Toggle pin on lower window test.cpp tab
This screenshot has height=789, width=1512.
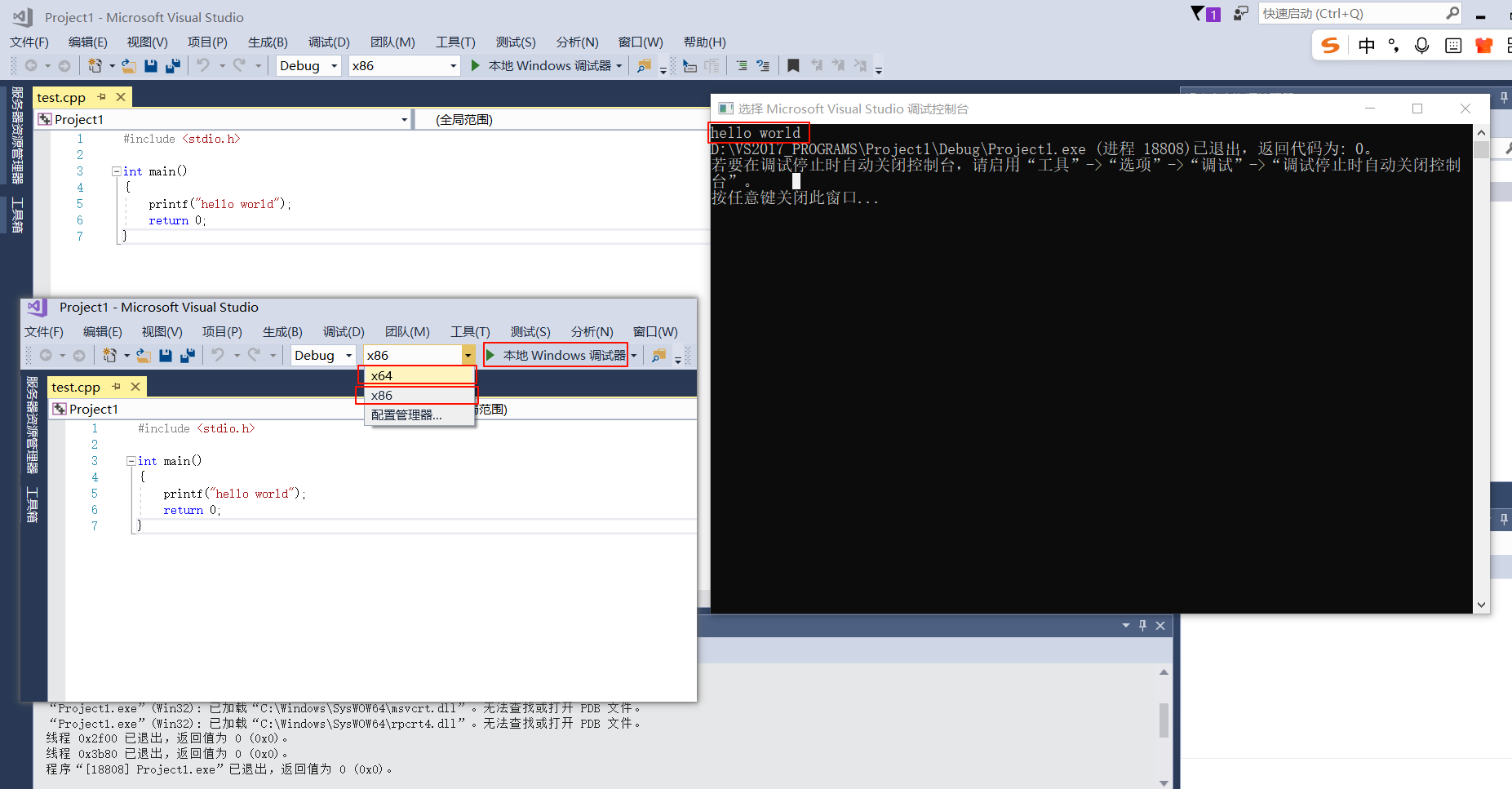coord(117,387)
